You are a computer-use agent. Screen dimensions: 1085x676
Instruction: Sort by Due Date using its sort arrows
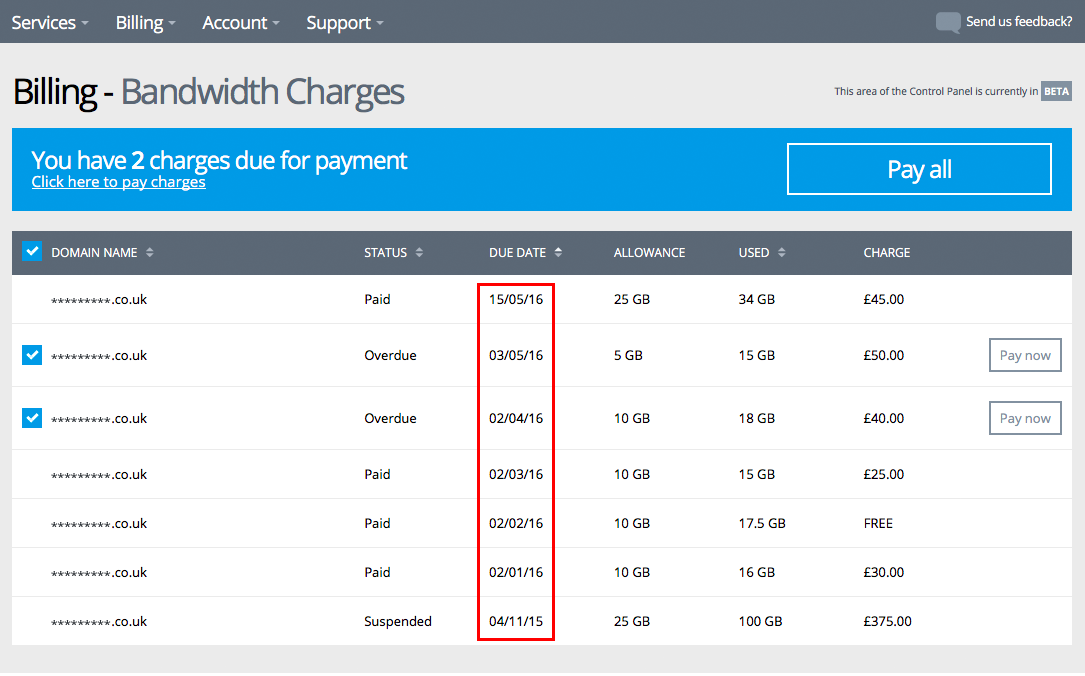558,253
